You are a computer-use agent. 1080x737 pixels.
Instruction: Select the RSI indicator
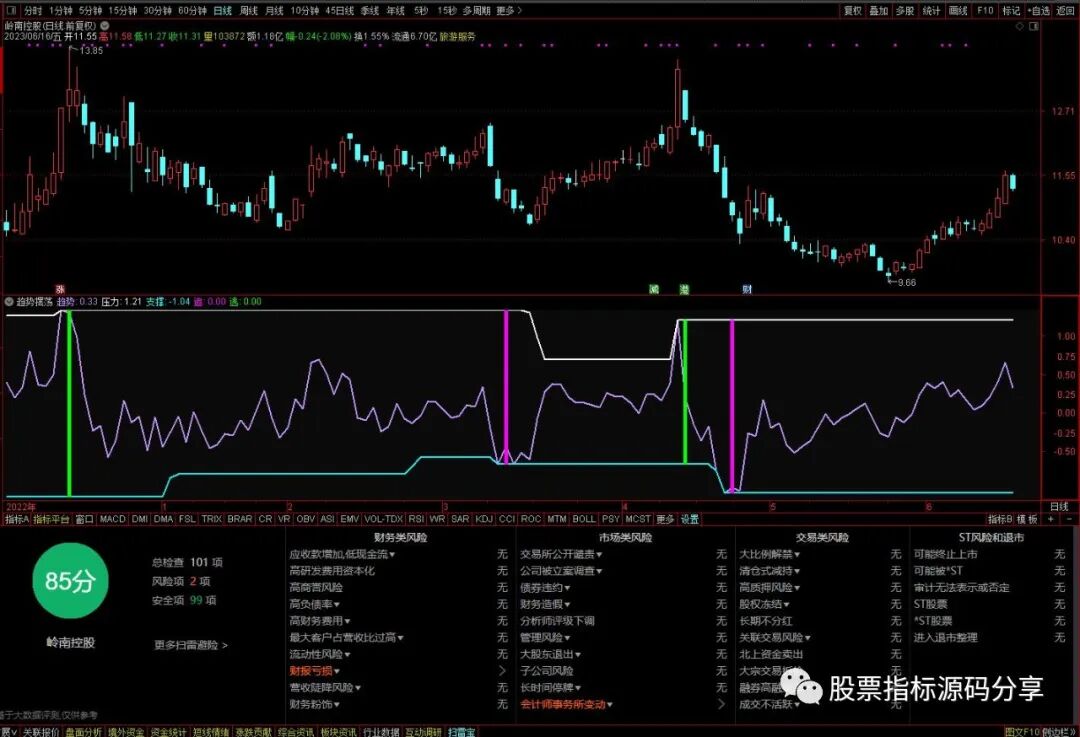coord(416,519)
